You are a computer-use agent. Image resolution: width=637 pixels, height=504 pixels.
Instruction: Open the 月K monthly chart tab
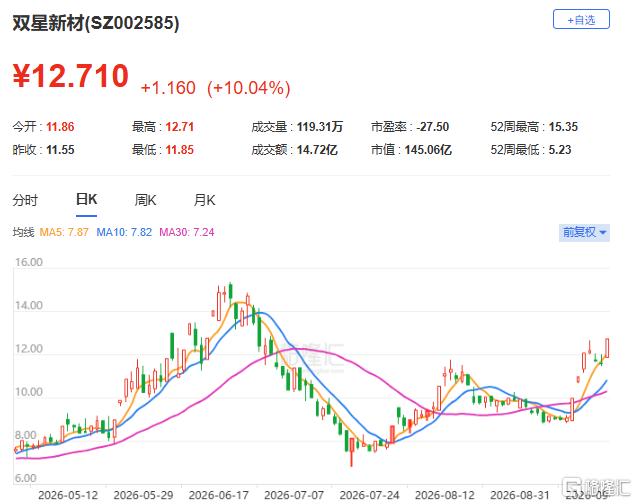coord(205,200)
